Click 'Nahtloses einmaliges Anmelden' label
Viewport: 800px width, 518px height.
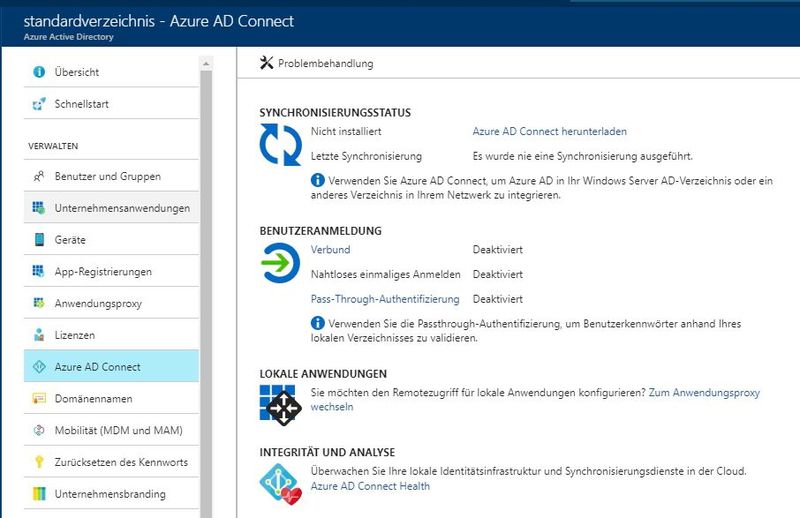pyautogui.click(x=386, y=274)
